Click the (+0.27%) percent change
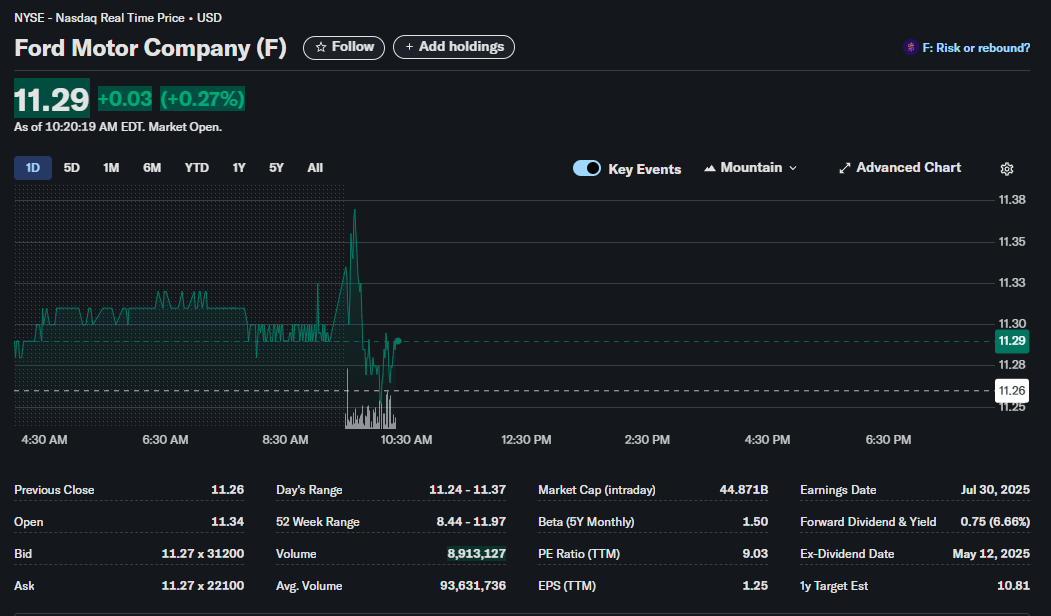 (x=202, y=99)
